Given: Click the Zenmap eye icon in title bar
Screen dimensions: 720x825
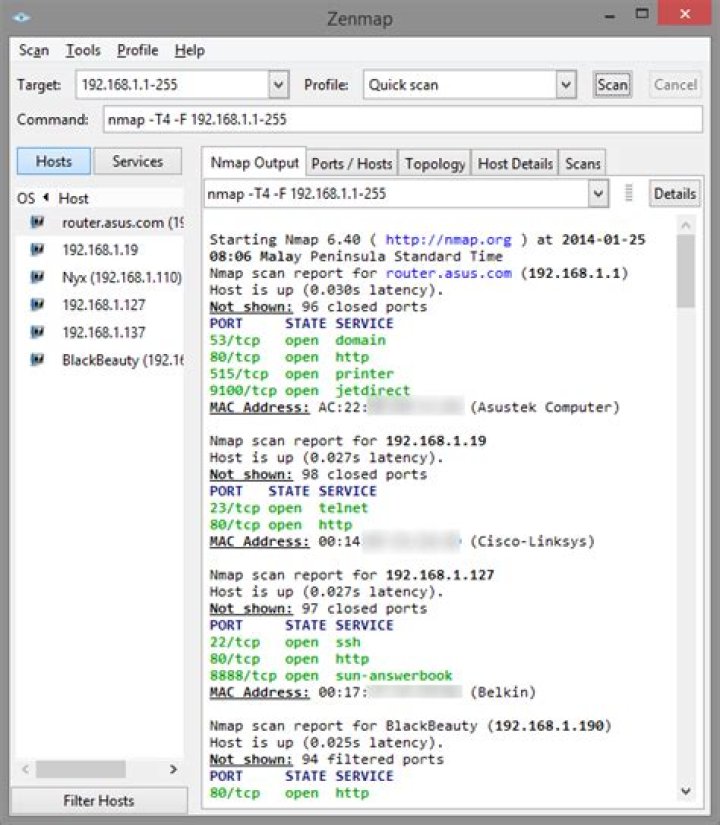Looking at the screenshot, I should [x=21, y=18].
